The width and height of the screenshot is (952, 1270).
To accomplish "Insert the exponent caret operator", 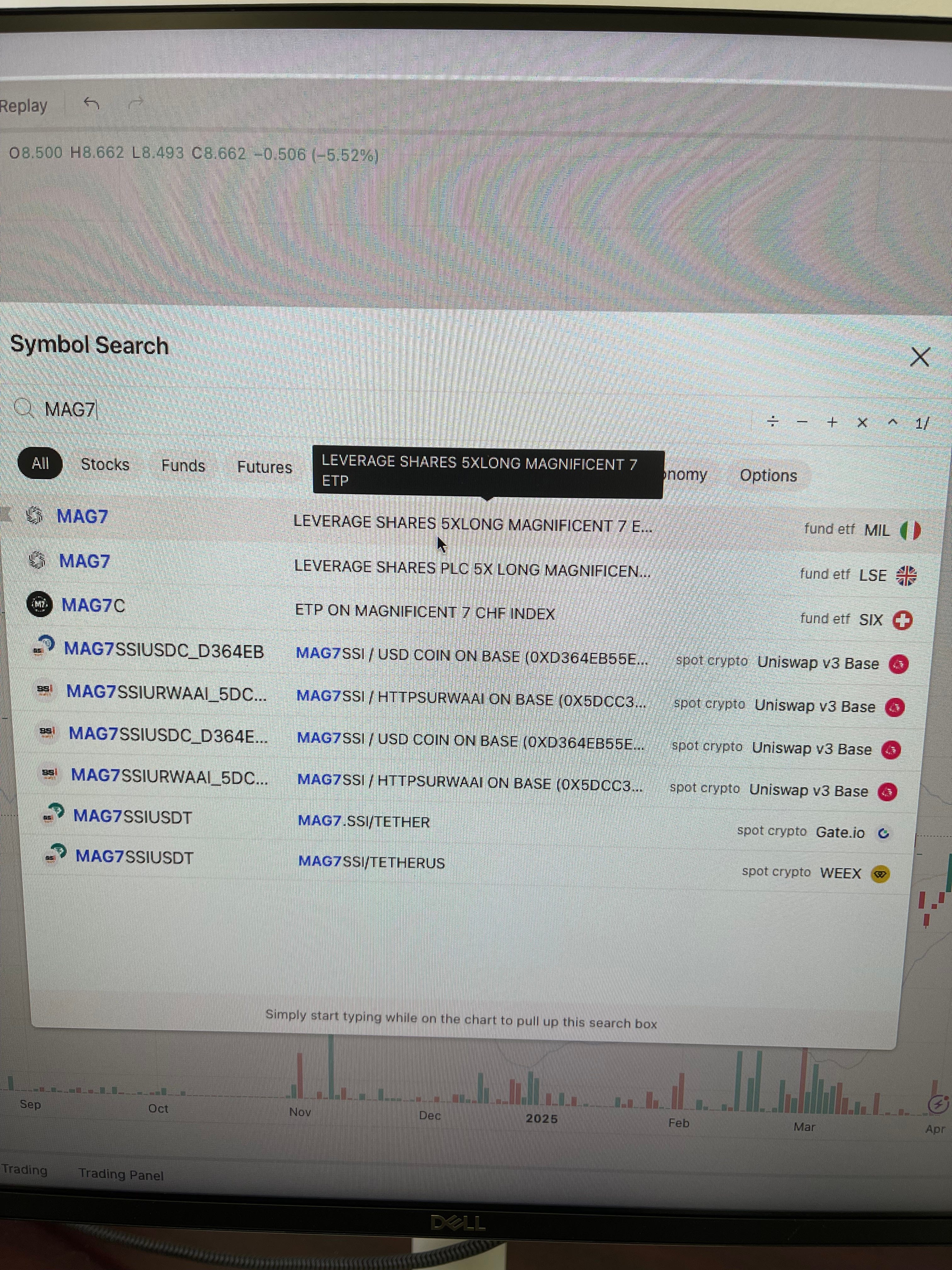I will (x=892, y=423).
